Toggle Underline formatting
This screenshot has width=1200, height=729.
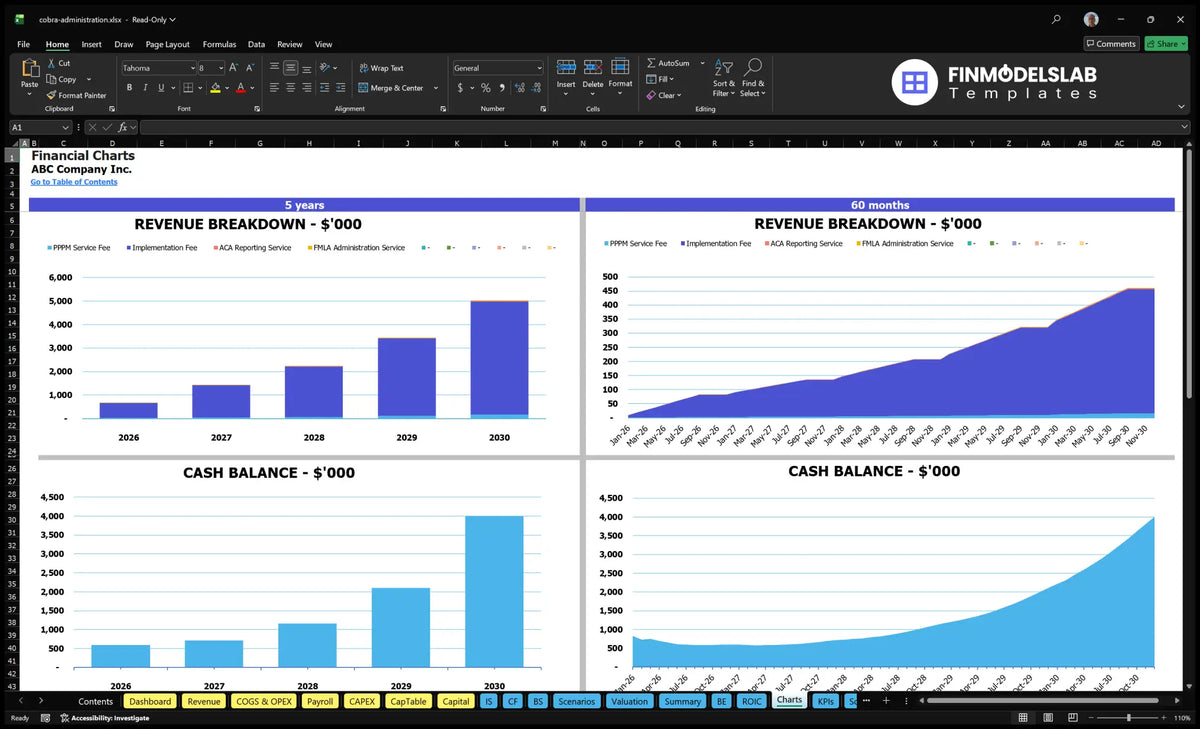tap(160, 88)
